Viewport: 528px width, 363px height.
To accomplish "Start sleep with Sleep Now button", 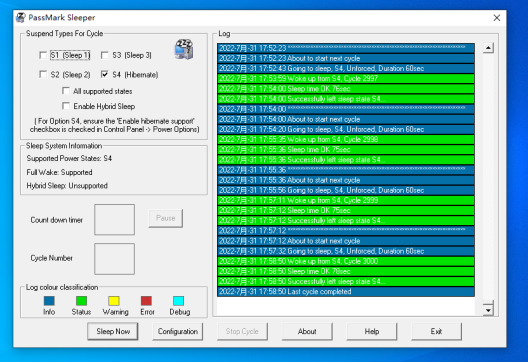I will point(113,331).
